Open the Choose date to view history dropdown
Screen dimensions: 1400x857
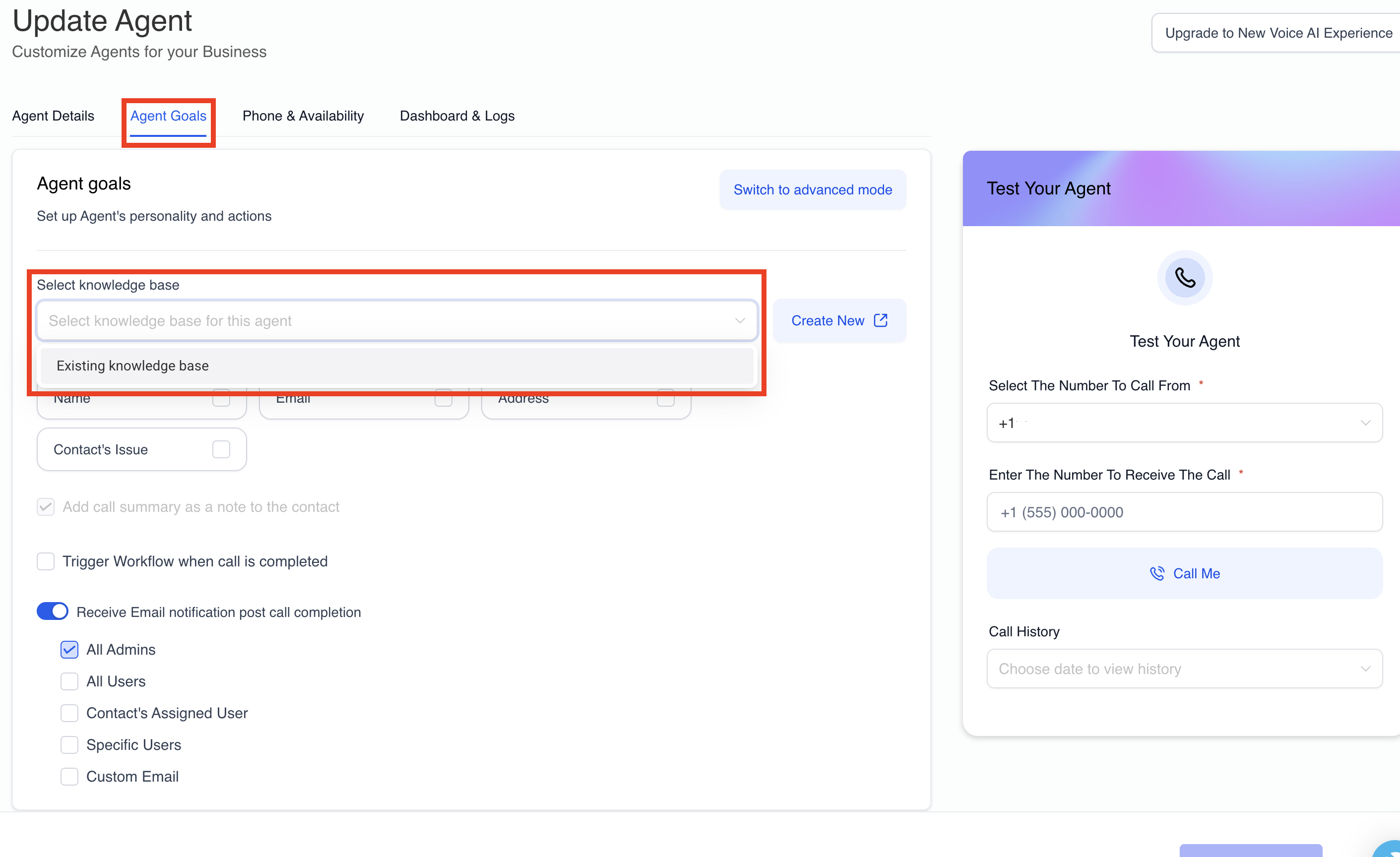click(x=1184, y=669)
